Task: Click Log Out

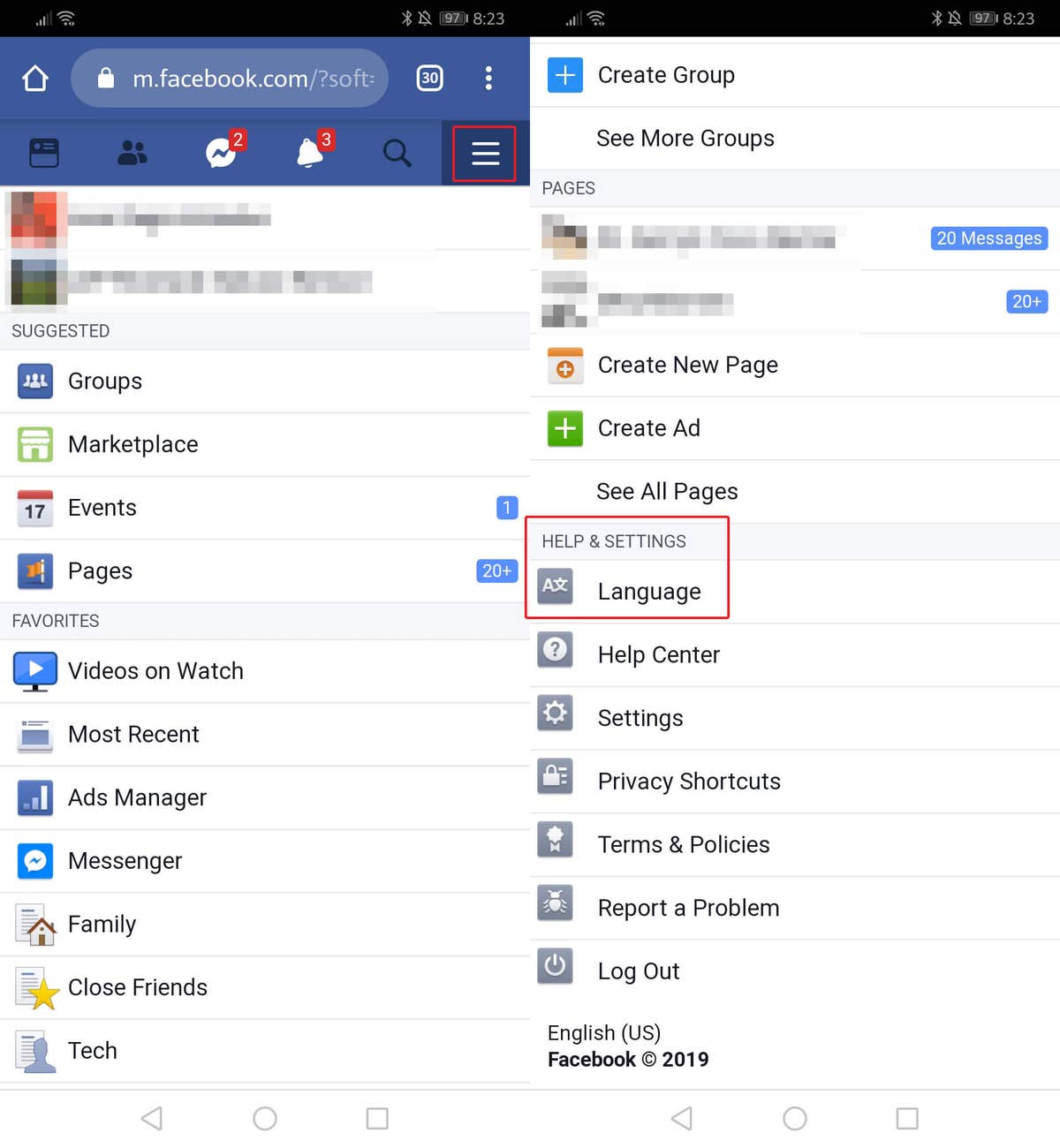Action: pos(638,970)
